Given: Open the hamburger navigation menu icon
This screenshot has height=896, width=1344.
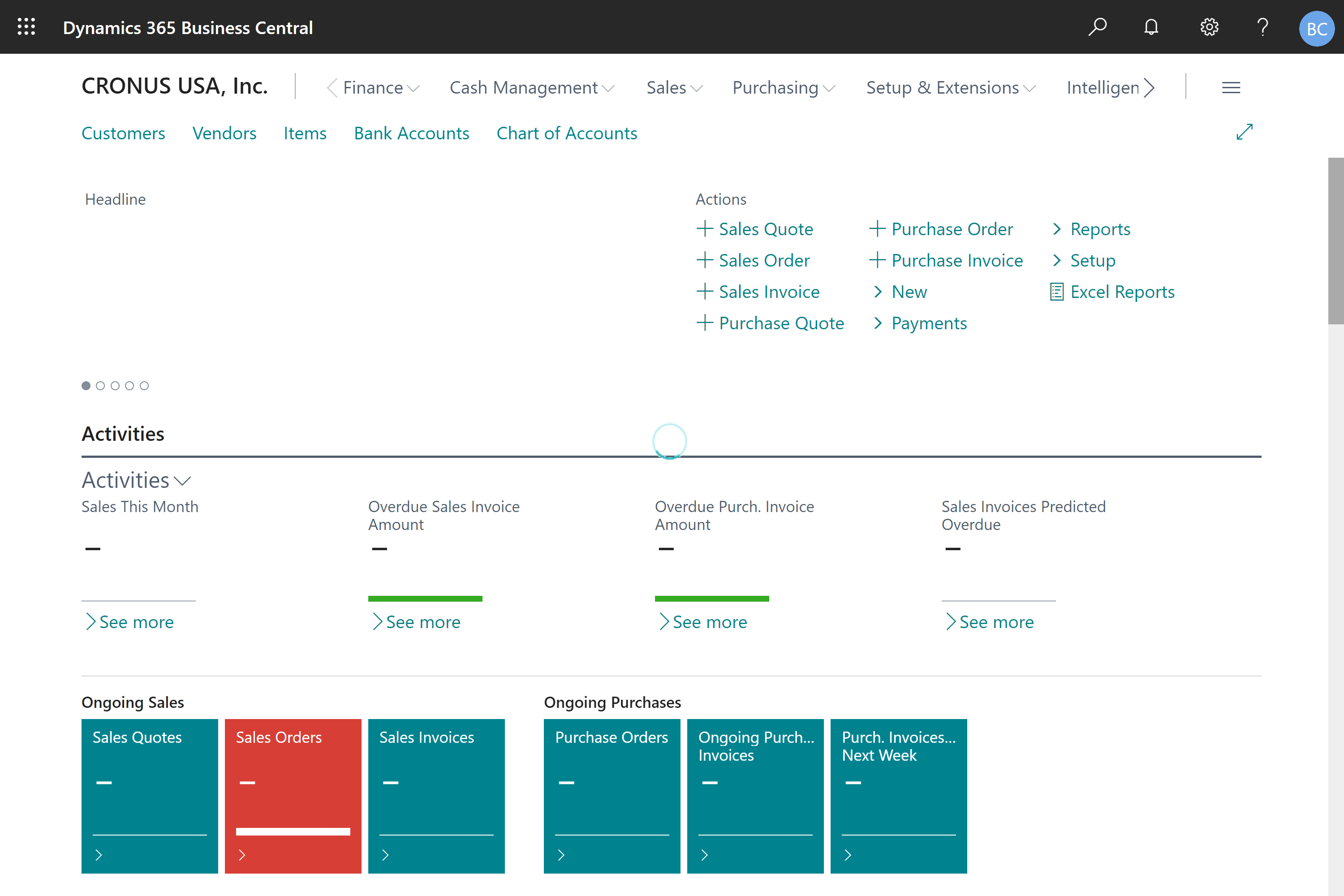Looking at the screenshot, I should click(1231, 87).
